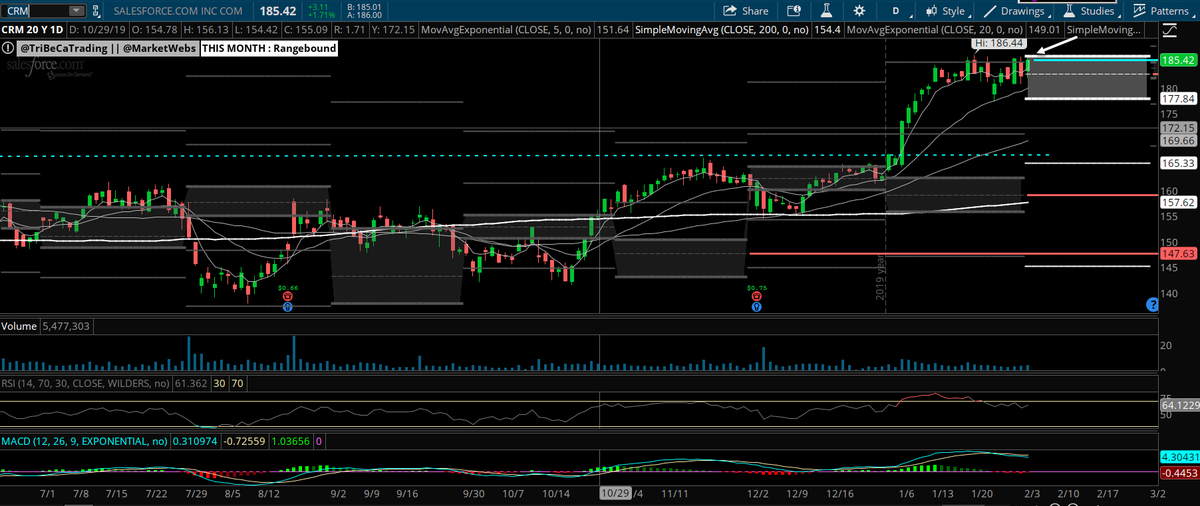
Task: Click the MovAvgExponential (CLOSE, 20, 0, no) label
Action: (933, 31)
